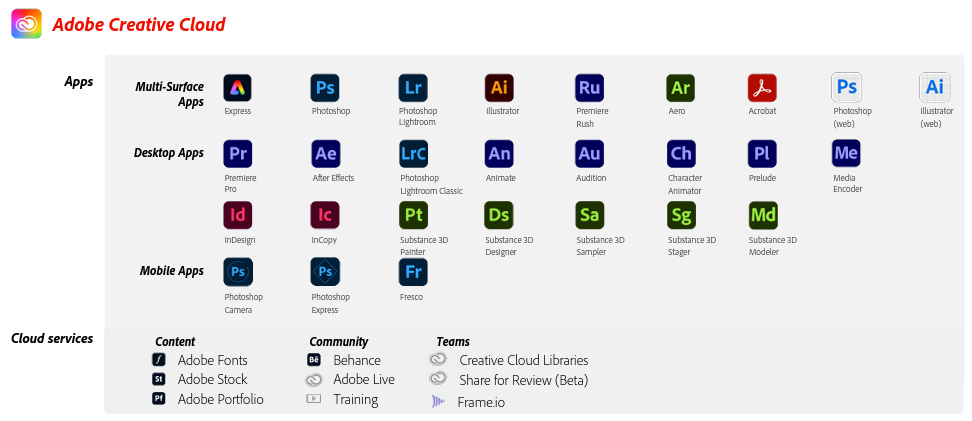Click the Content heading
The image size is (972, 421).
pos(175,342)
